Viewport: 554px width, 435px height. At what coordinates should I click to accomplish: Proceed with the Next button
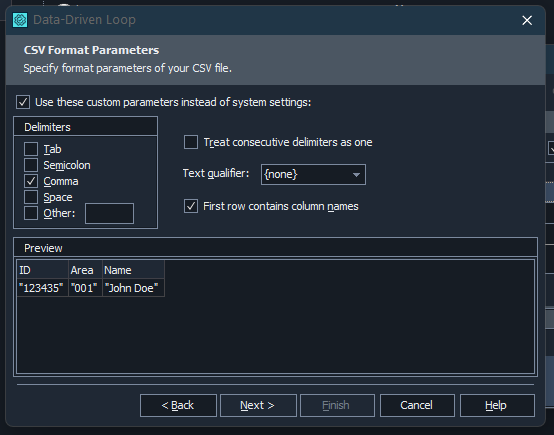tap(258, 405)
